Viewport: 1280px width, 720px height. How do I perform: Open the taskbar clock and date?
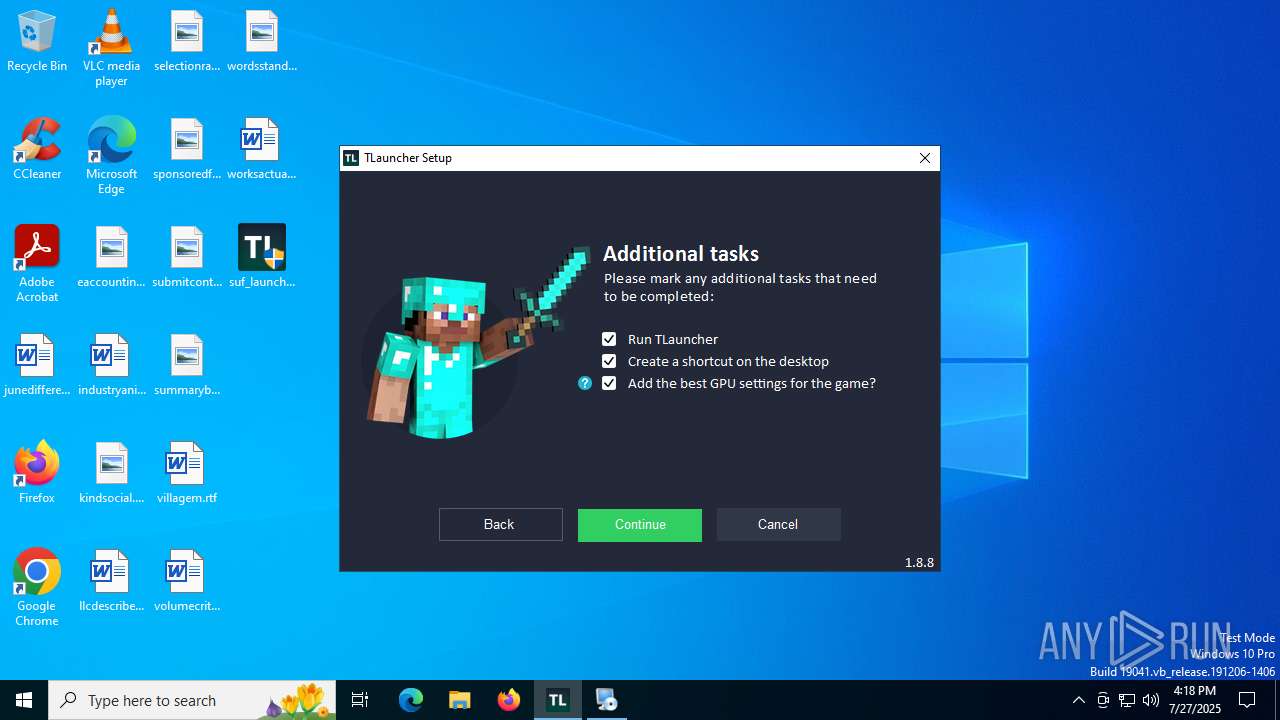(x=1195, y=700)
